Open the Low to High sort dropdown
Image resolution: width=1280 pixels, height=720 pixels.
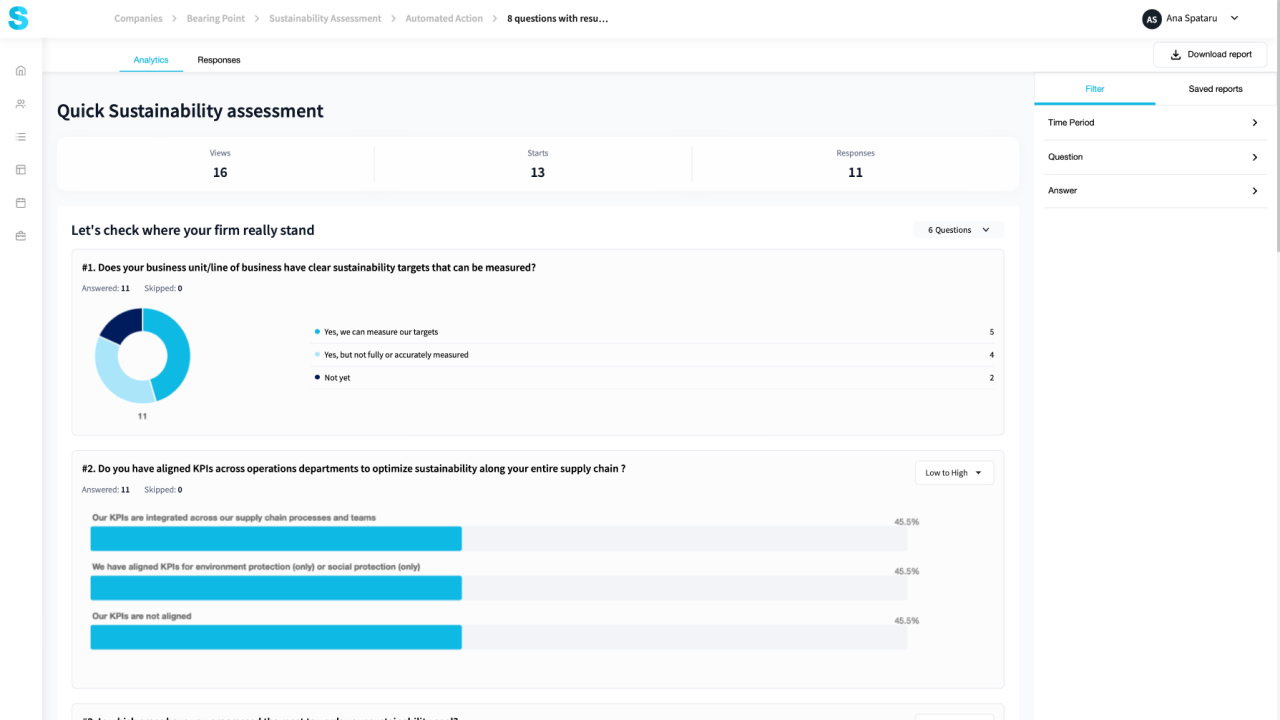[954, 473]
